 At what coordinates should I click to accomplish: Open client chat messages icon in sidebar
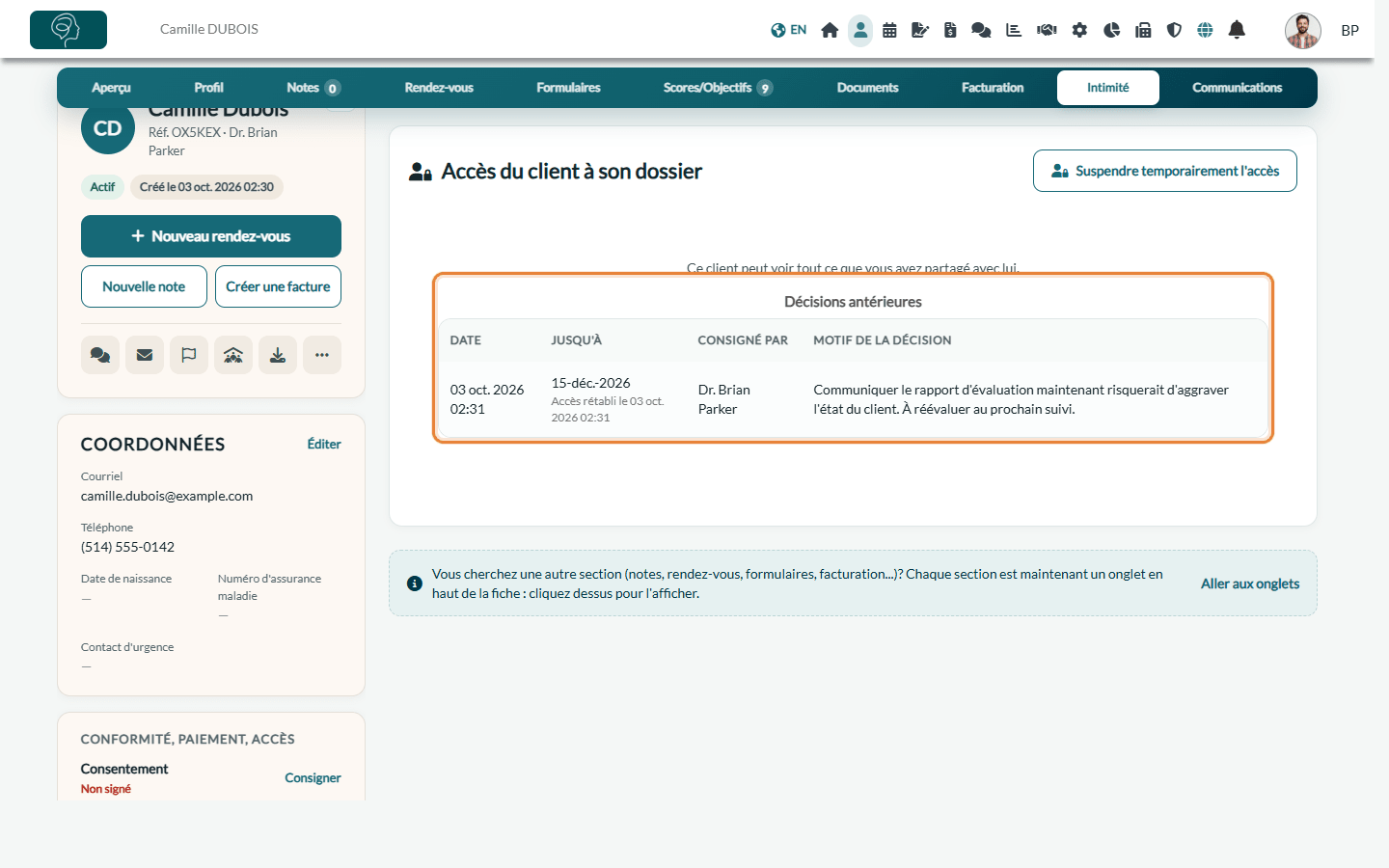(100, 355)
